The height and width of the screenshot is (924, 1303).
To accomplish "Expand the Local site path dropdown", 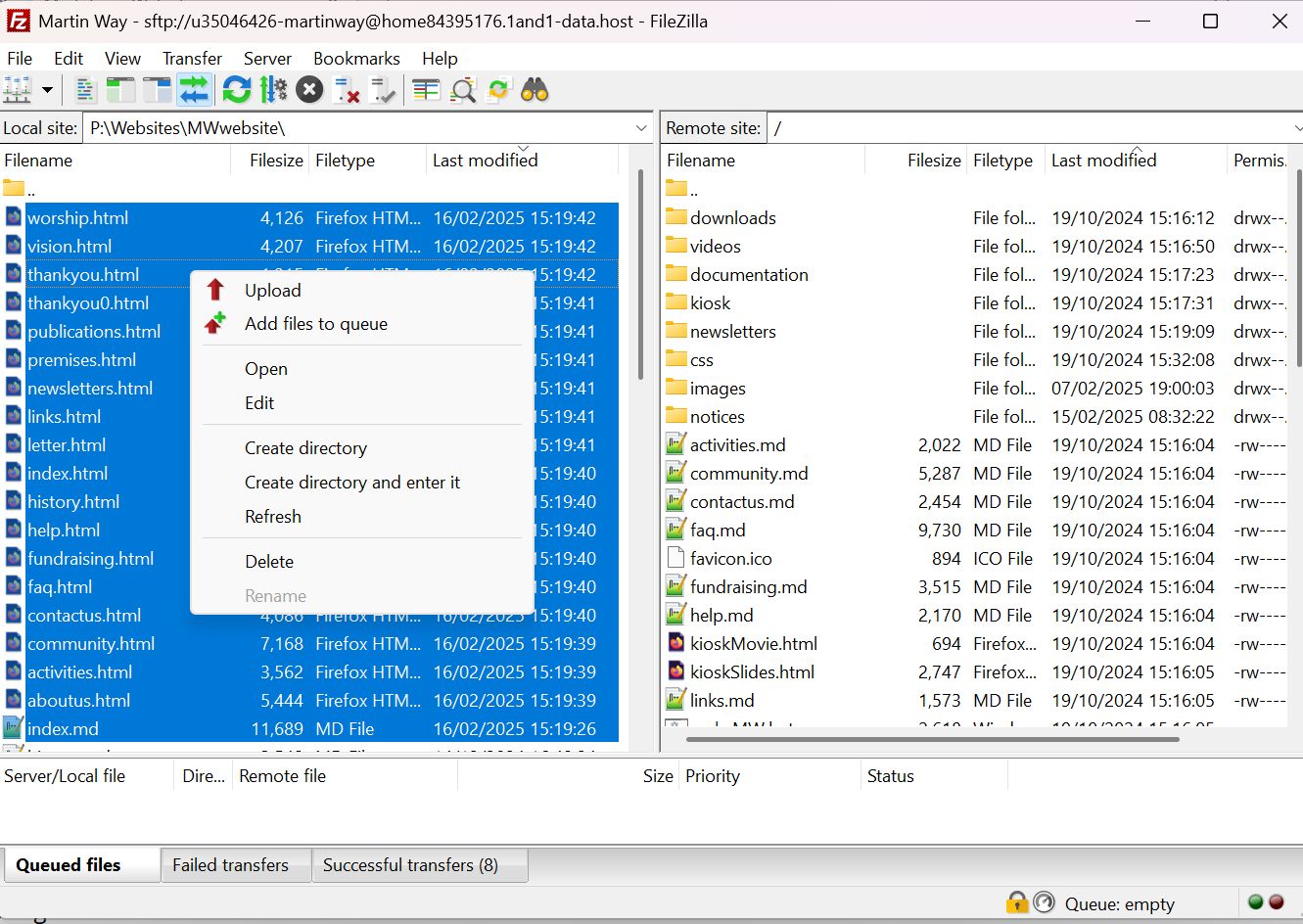I will [641, 128].
